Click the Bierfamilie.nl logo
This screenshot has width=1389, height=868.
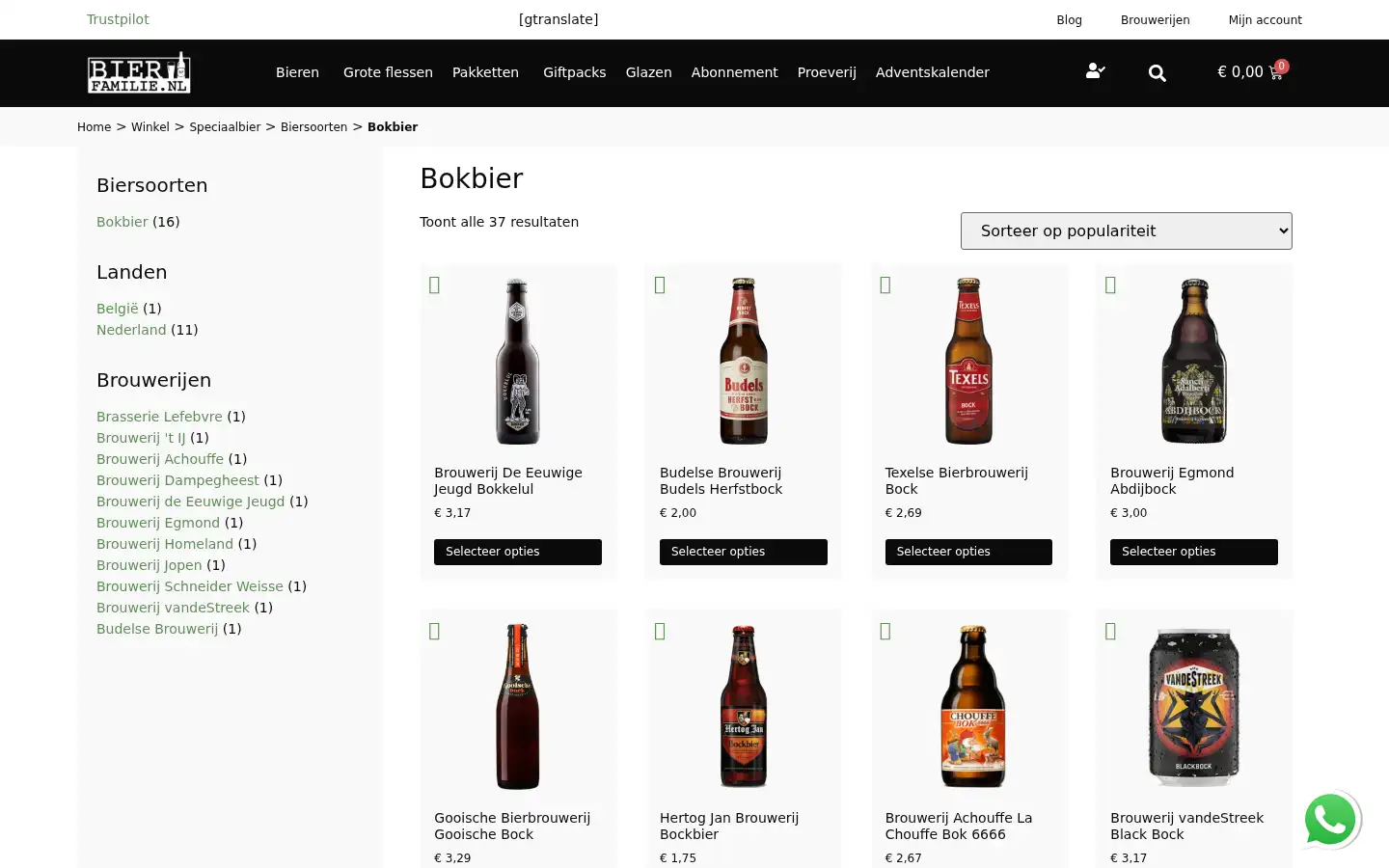(139, 72)
